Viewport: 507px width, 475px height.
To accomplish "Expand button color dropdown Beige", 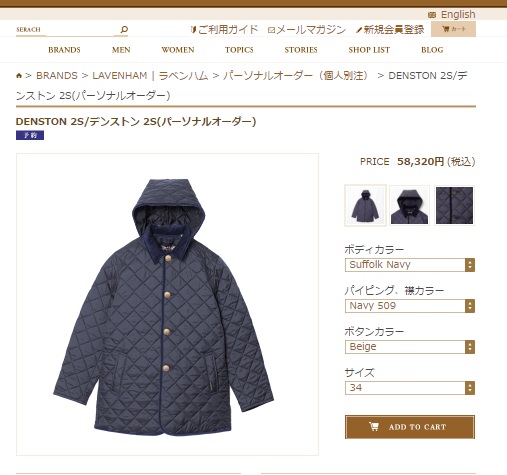I will click(410, 347).
